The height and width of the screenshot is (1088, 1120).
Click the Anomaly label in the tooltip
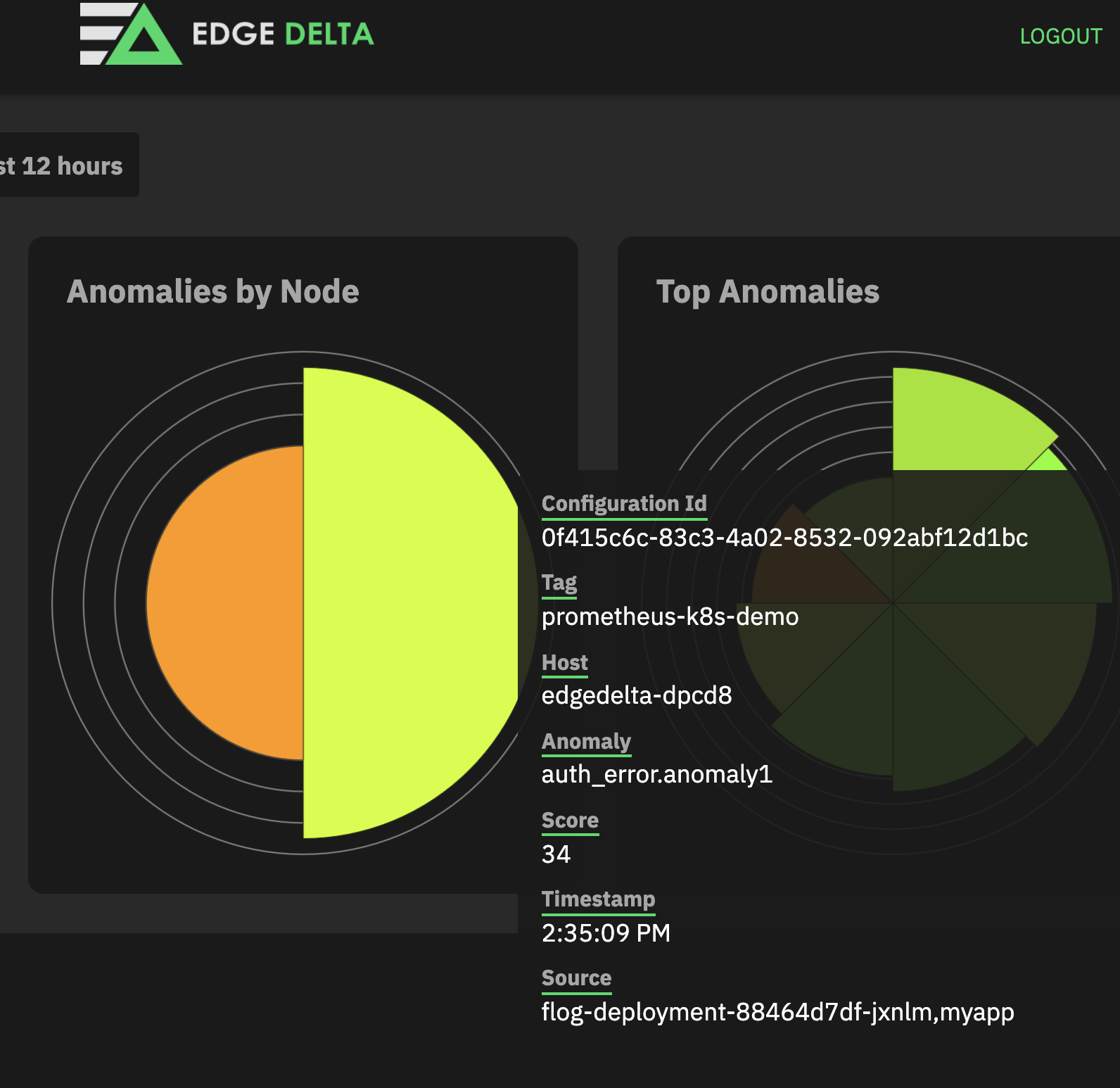[x=586, y=742]
